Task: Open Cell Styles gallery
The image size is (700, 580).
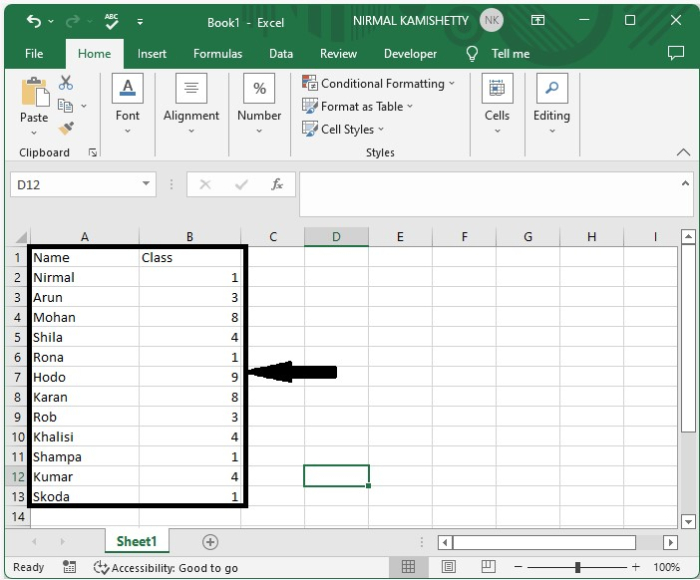Action: (x=343, y=129)
